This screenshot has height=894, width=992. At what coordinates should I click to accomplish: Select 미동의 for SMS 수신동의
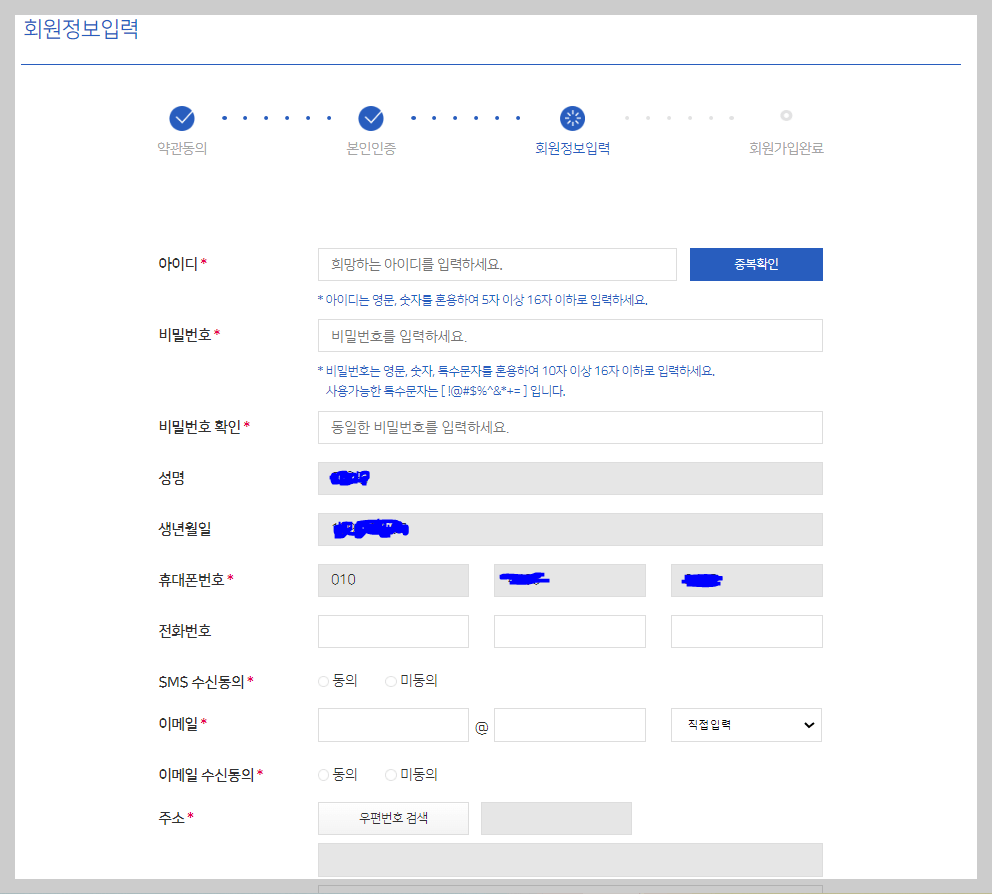coord(390,681)
